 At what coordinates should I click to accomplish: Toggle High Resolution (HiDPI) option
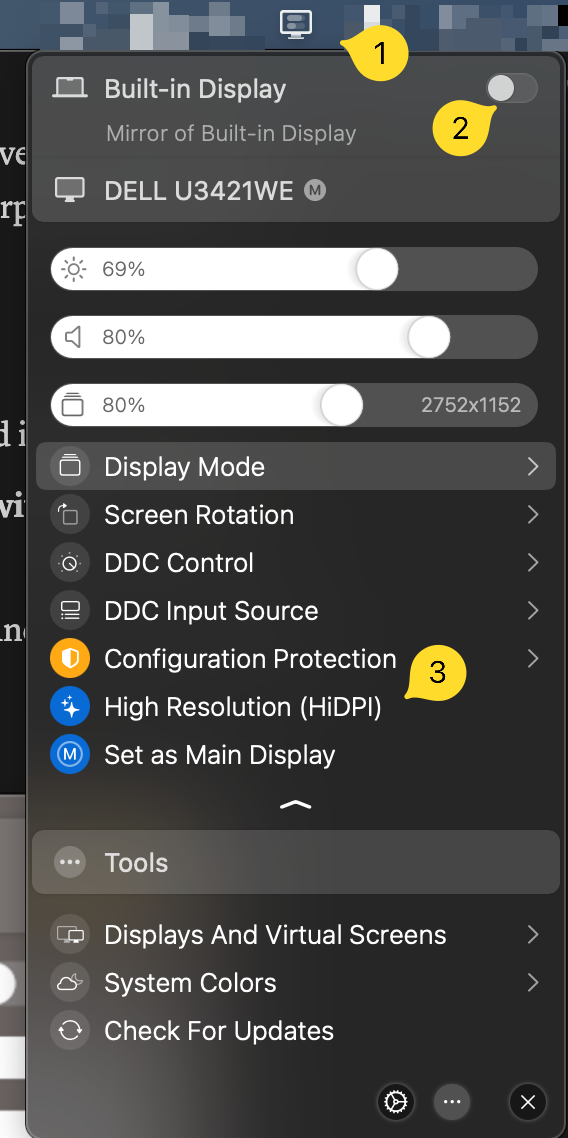pos(295,707)
